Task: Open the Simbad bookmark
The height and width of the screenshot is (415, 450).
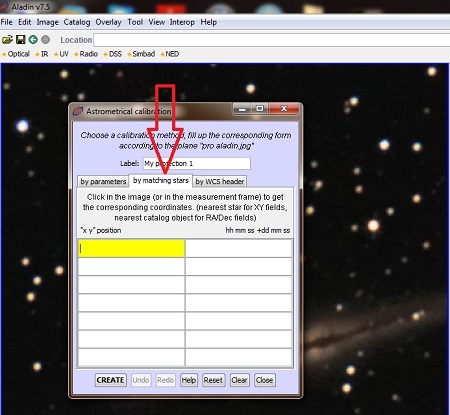Action: pos(144,54)
